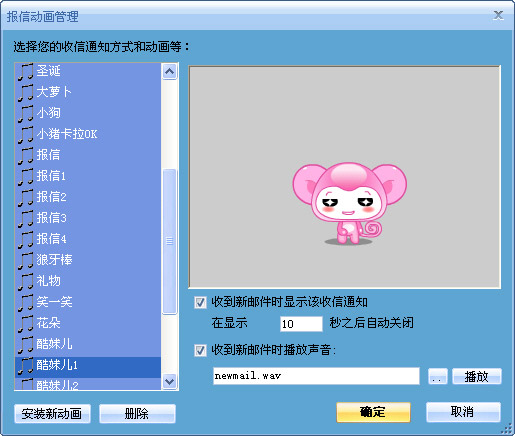The image size is (515, 436).
Task: Click the music note icon beside 小猪卡拉OK
Action: 26,134
